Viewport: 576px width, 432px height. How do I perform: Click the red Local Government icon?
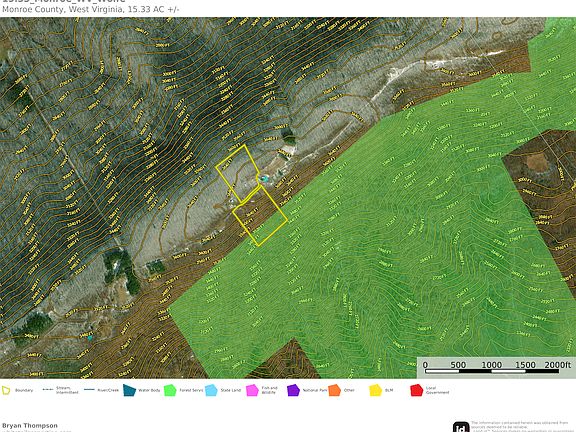417,390
